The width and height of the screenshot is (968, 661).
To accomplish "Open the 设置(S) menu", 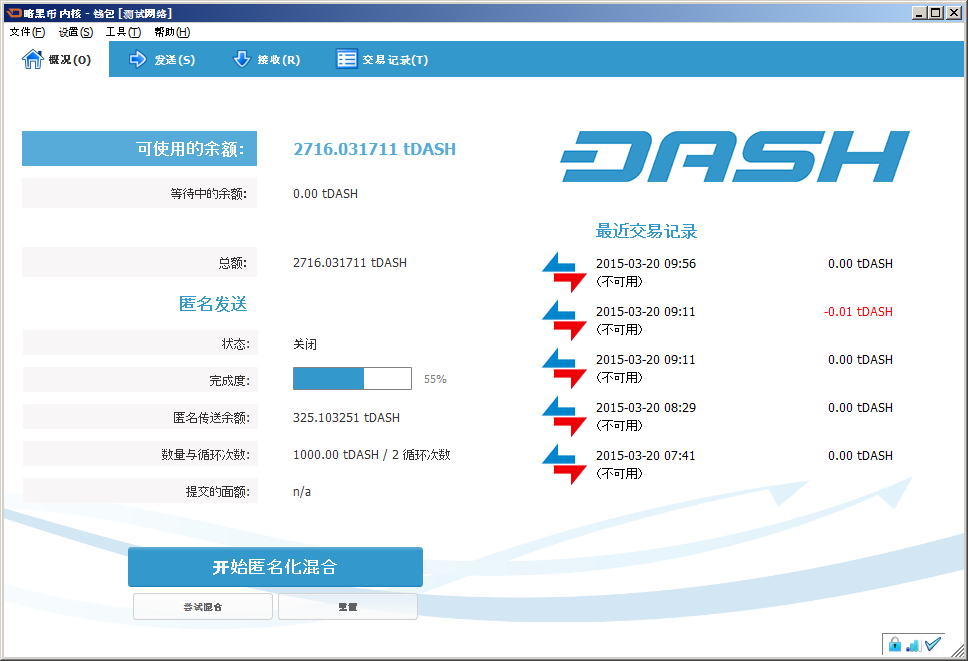I will click(75, 32).
